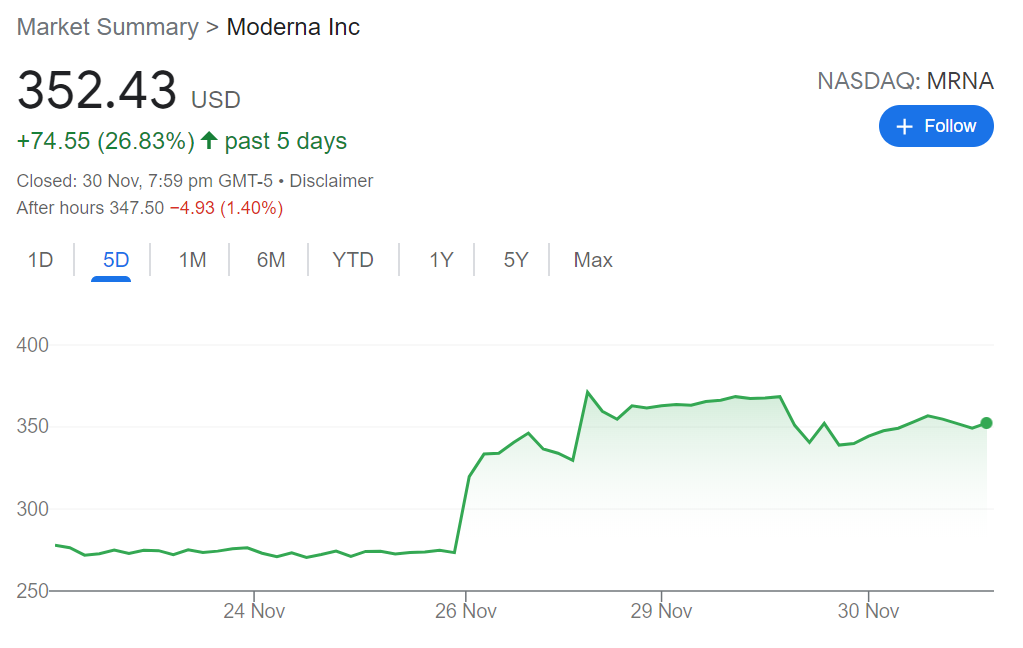Click the 30 Nov axis label
The width and height of the screenshot is (1023, 648).
tap(868, 611)
